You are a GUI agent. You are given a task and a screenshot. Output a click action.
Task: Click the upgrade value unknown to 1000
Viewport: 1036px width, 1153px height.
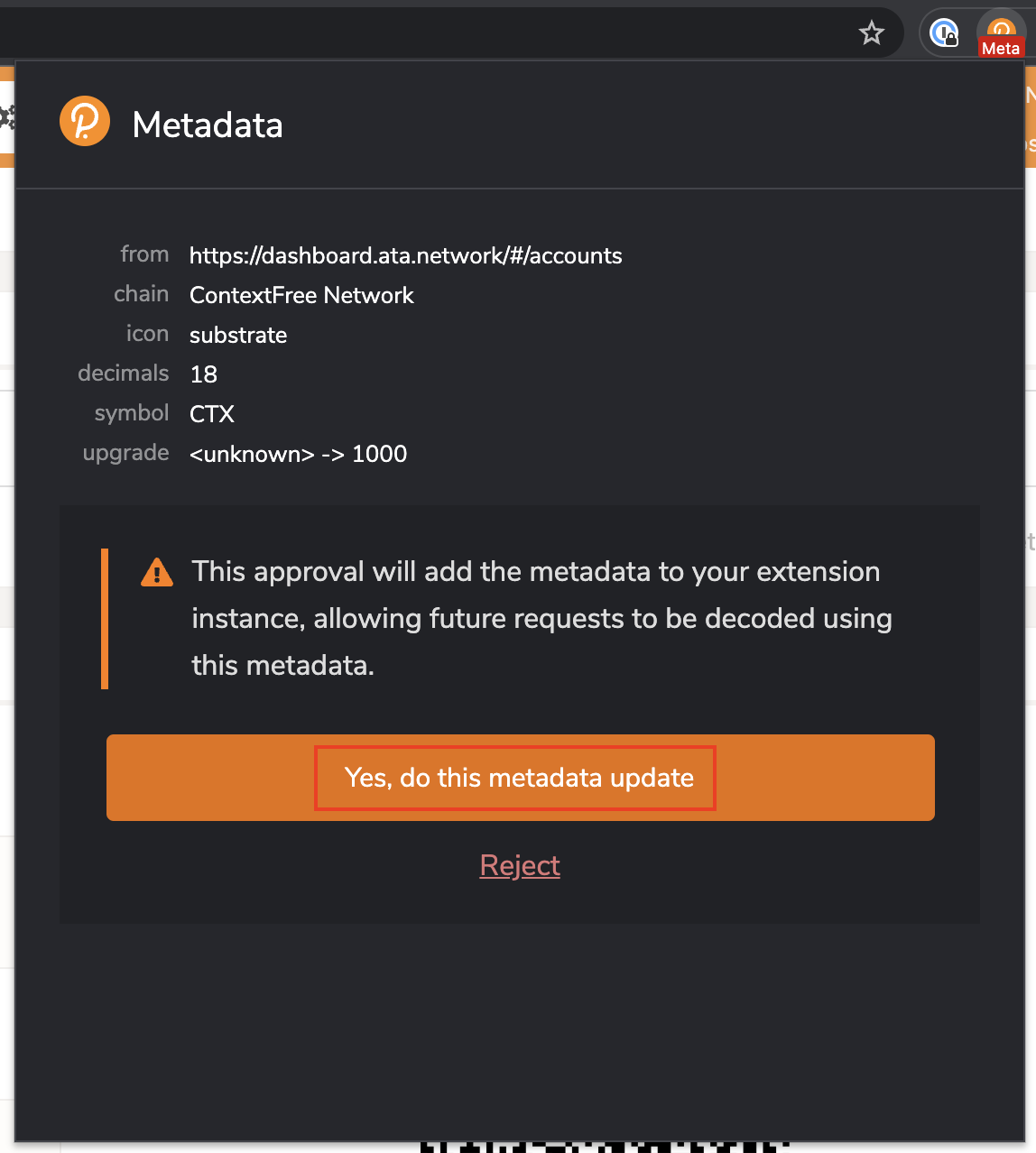(298, 454)
